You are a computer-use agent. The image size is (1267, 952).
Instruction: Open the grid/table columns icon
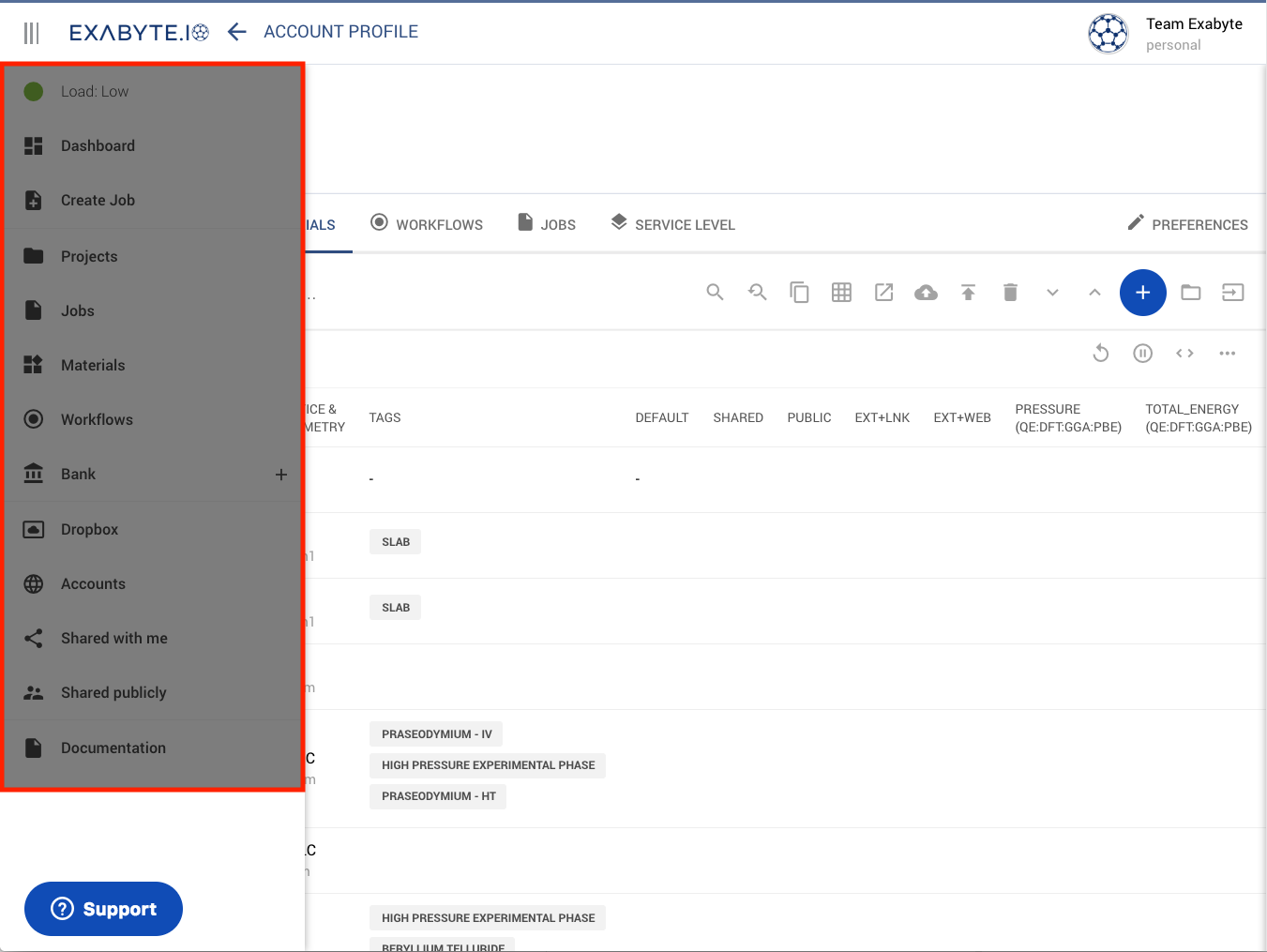[x=841, y=293]
